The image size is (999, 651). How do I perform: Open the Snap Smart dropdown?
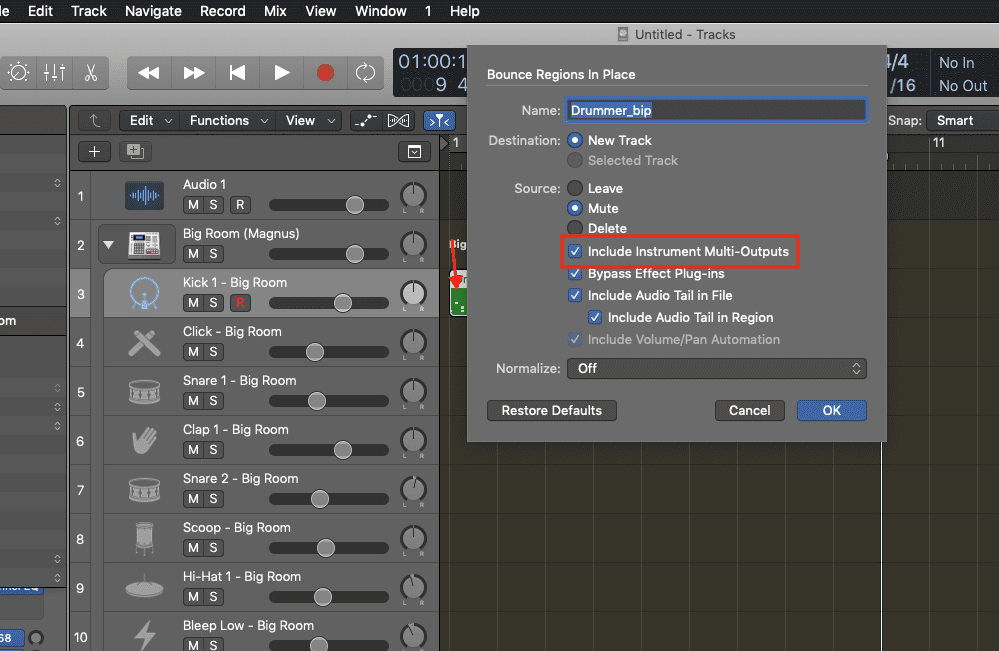point(962,120)
